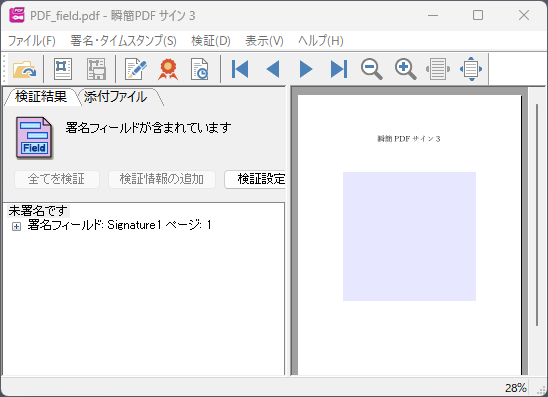
Task: Switch to the 添付ファイル tab
Action: [x=115, y=96]
